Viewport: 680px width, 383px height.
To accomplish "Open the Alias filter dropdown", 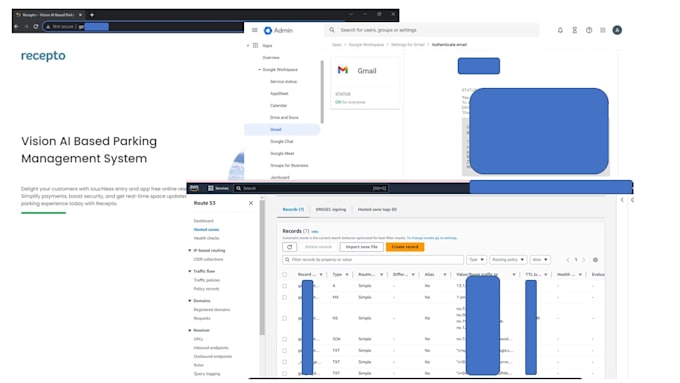I will [540, 259].
